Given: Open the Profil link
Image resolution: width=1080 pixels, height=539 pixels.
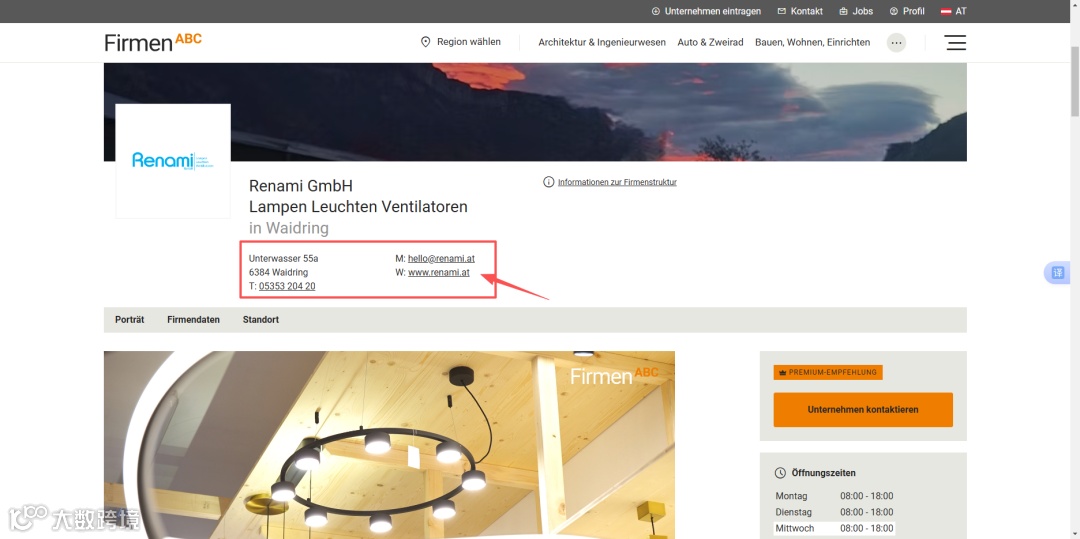Looking at the screenshot, I should [913, 12].
